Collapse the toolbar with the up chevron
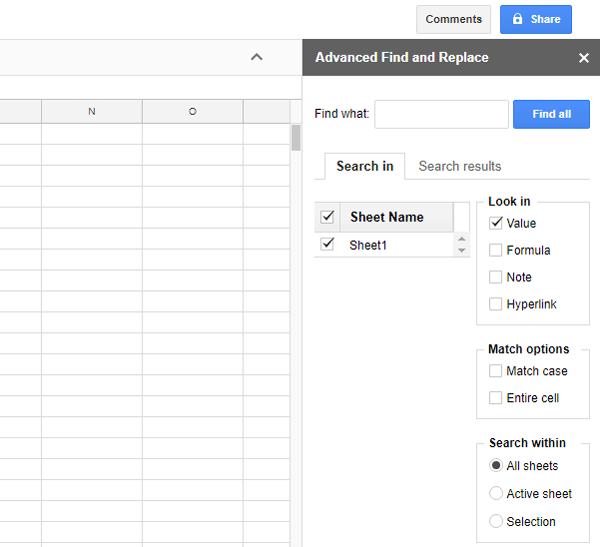The width and height of the screenshot is (600, 547). (256, 58)
